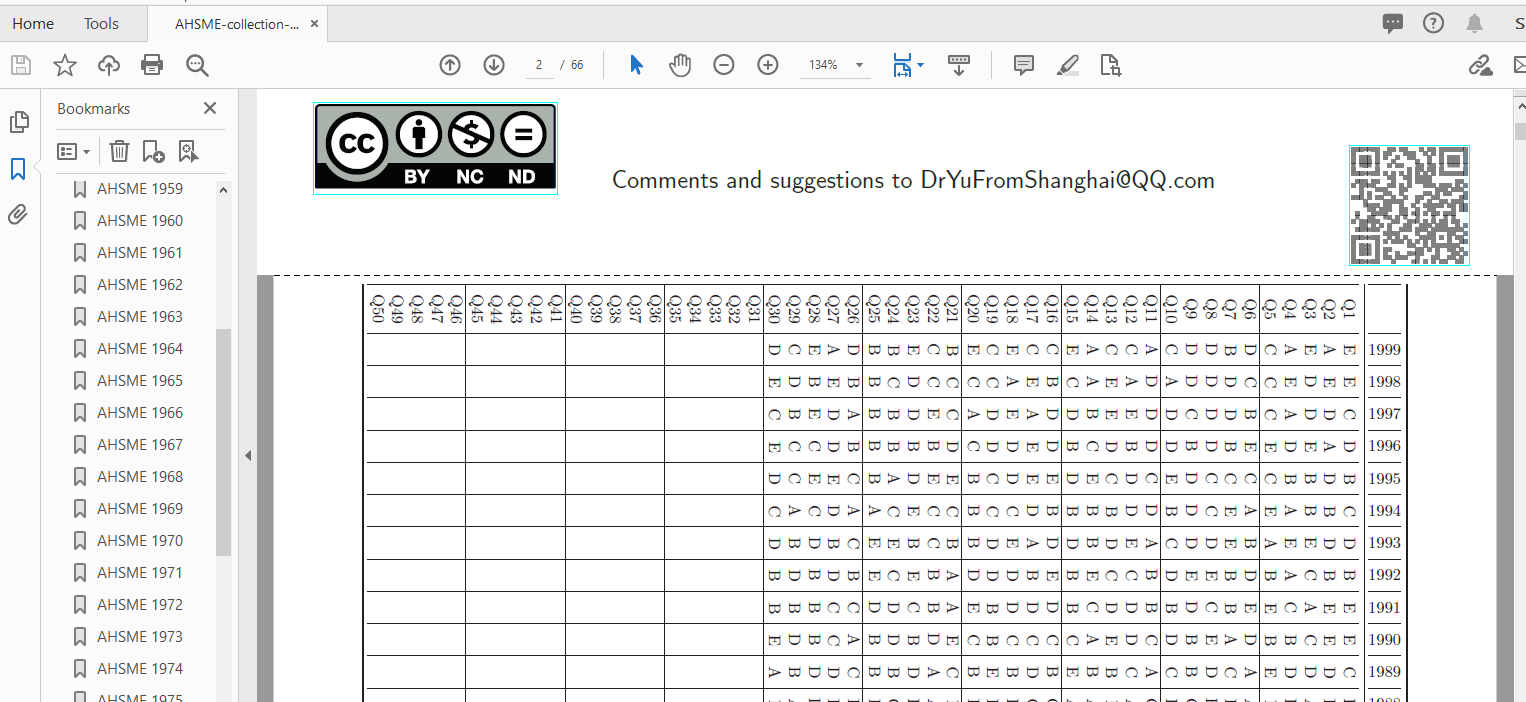Go to previous page arrow
This screenshot has width=1526, height=702.
(450, 65)
